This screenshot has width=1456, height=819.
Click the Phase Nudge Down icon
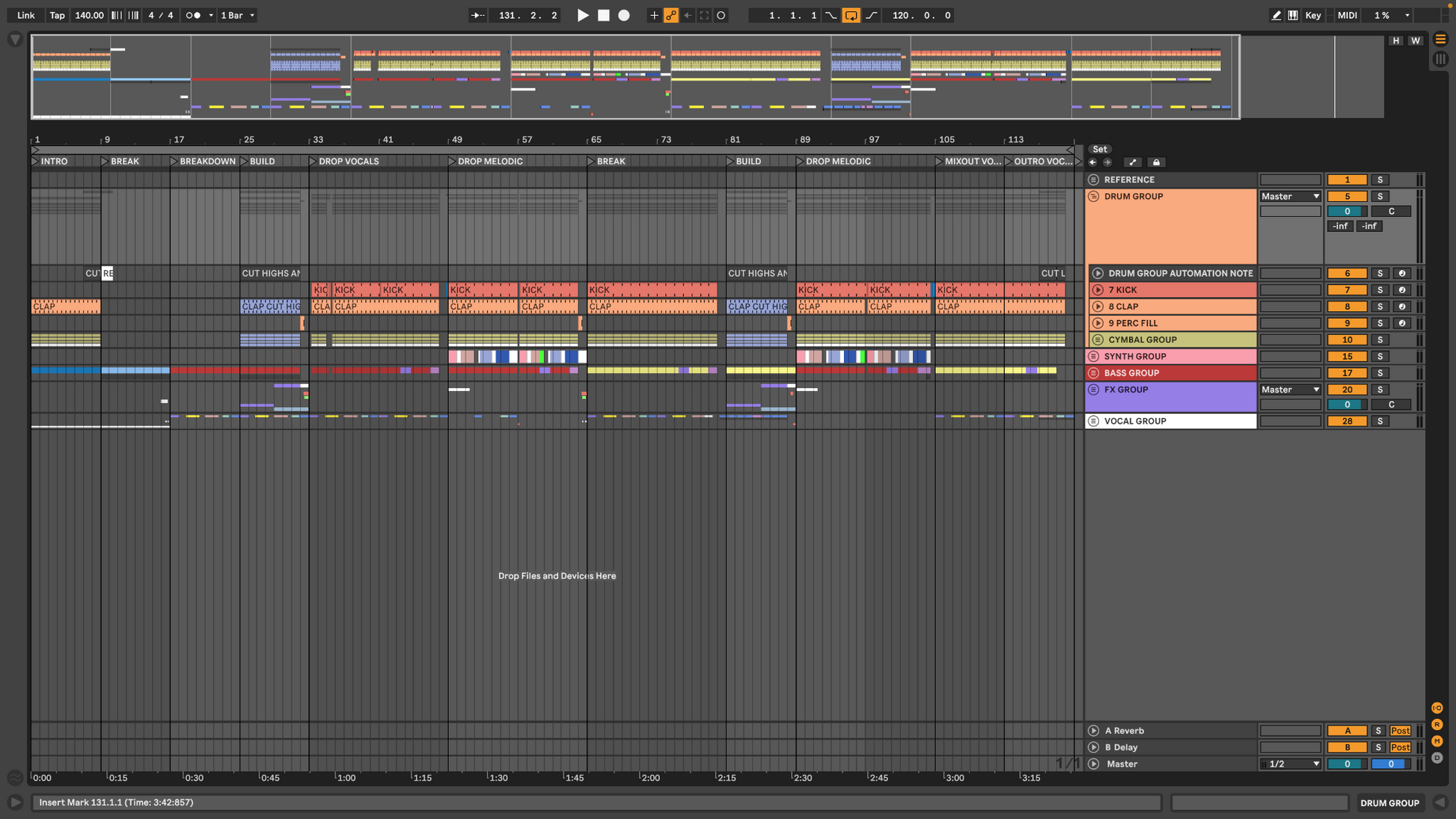(x=117, y=15)
